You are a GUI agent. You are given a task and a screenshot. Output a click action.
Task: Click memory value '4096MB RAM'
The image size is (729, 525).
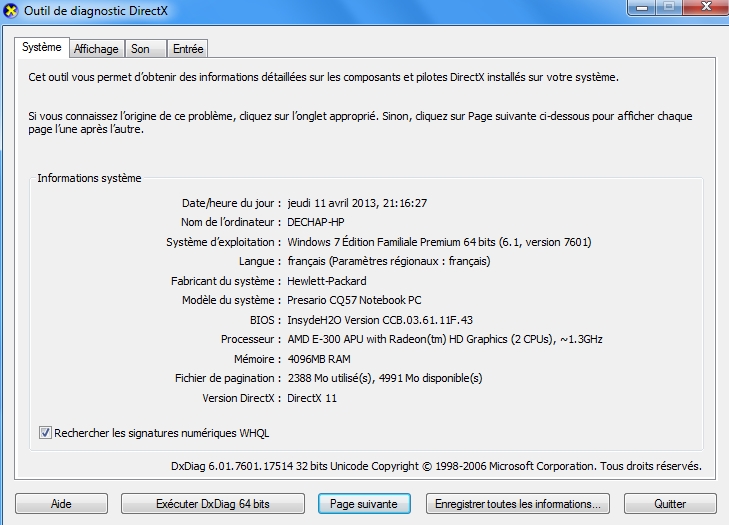[319, 359]
